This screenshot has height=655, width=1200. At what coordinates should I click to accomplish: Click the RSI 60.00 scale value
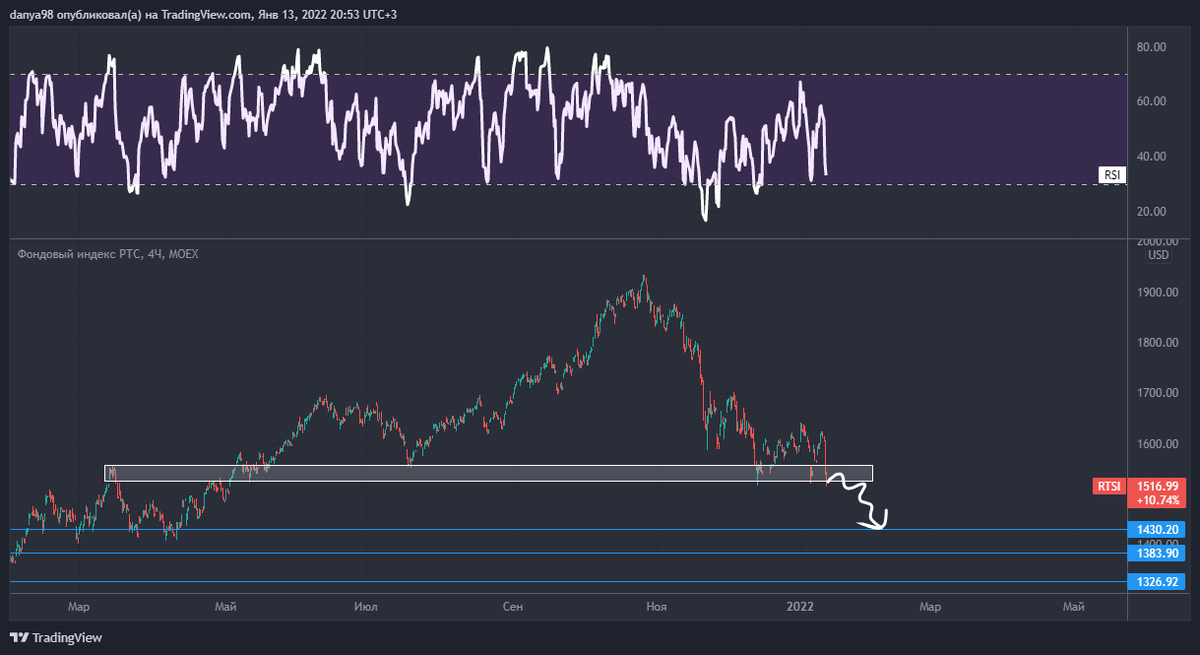tap(1152, 102)
